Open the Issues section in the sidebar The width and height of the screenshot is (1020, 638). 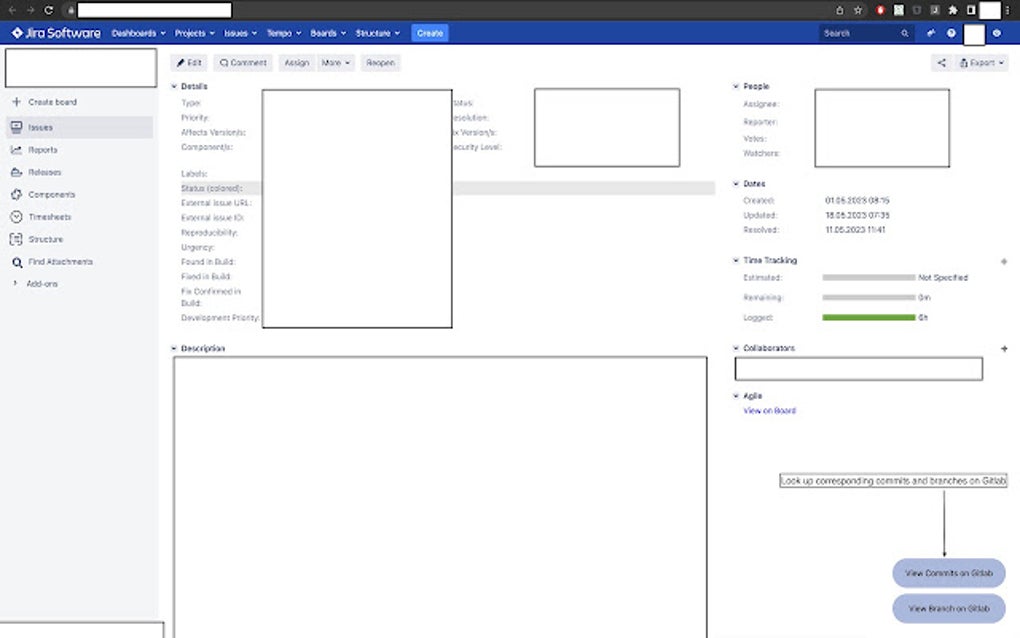click(40, 126)
